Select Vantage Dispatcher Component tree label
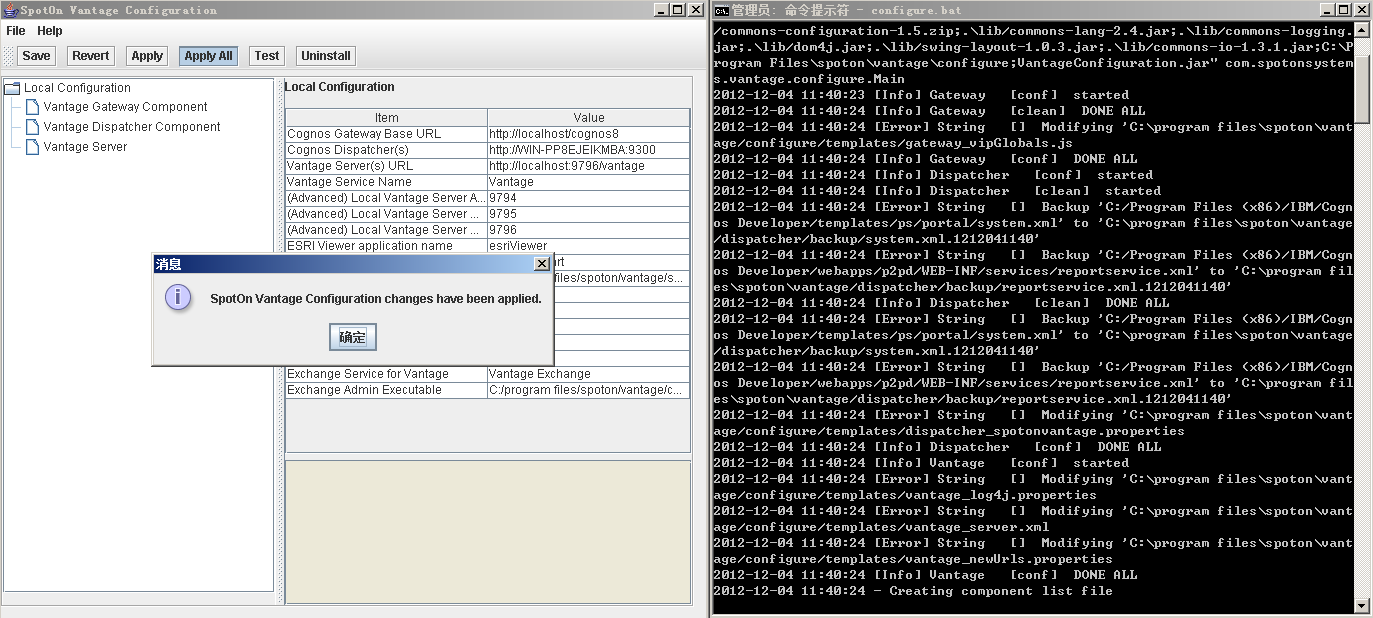This screenshot has height=618, width=1373. (x=132, y=127)
